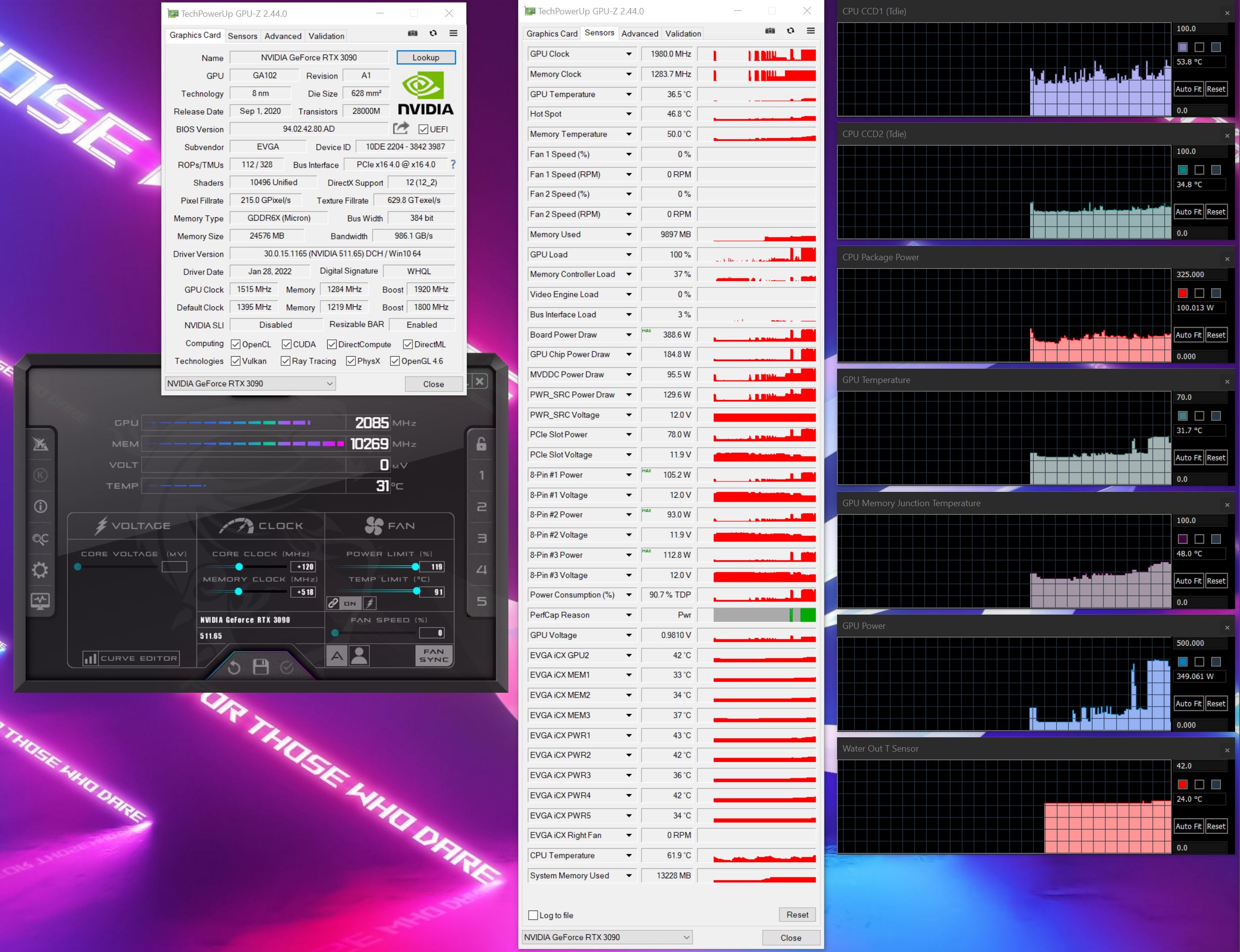Click the profile lock icon
Viewport: 1240px width, 952px height.
pos(481,444)
